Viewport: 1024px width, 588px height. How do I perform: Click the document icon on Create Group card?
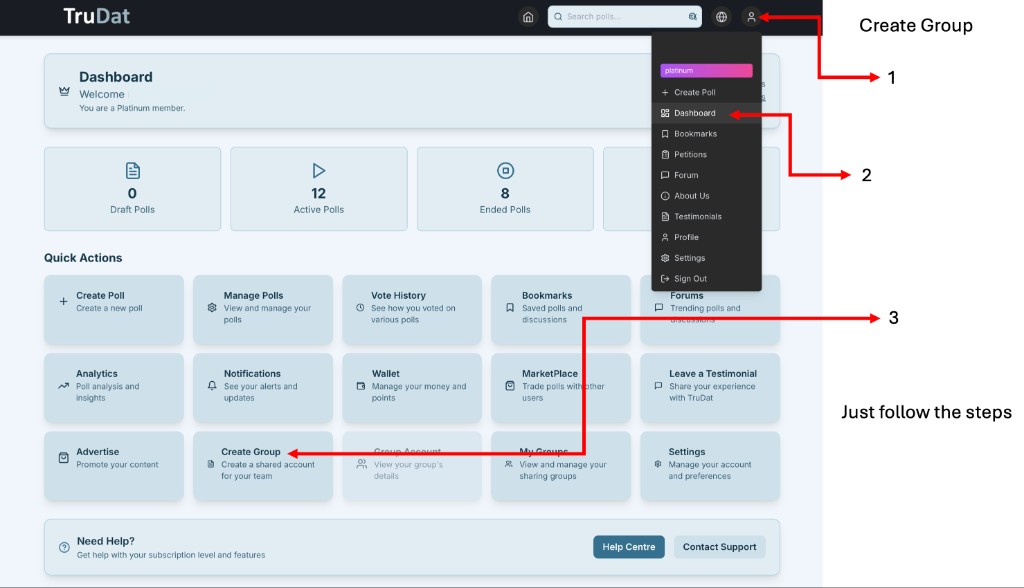(x=211, y=464)
